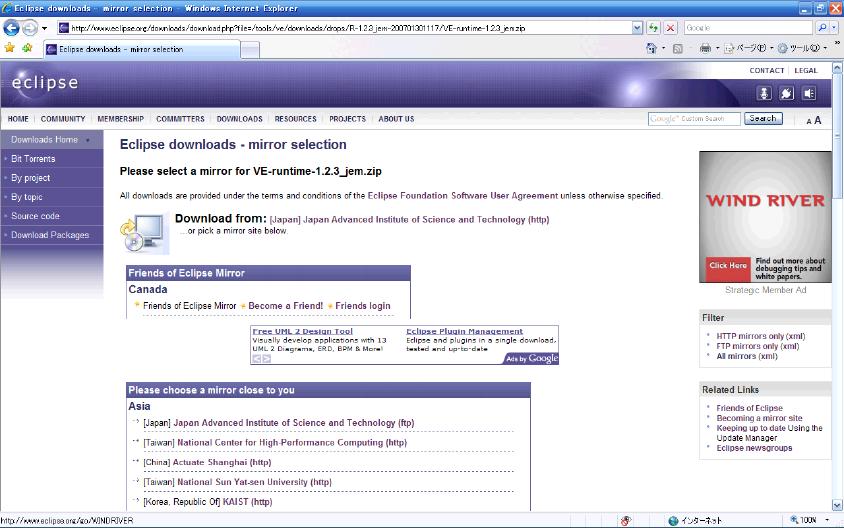Click the speaker/news icon in Eclipse banner

(808, 94)
